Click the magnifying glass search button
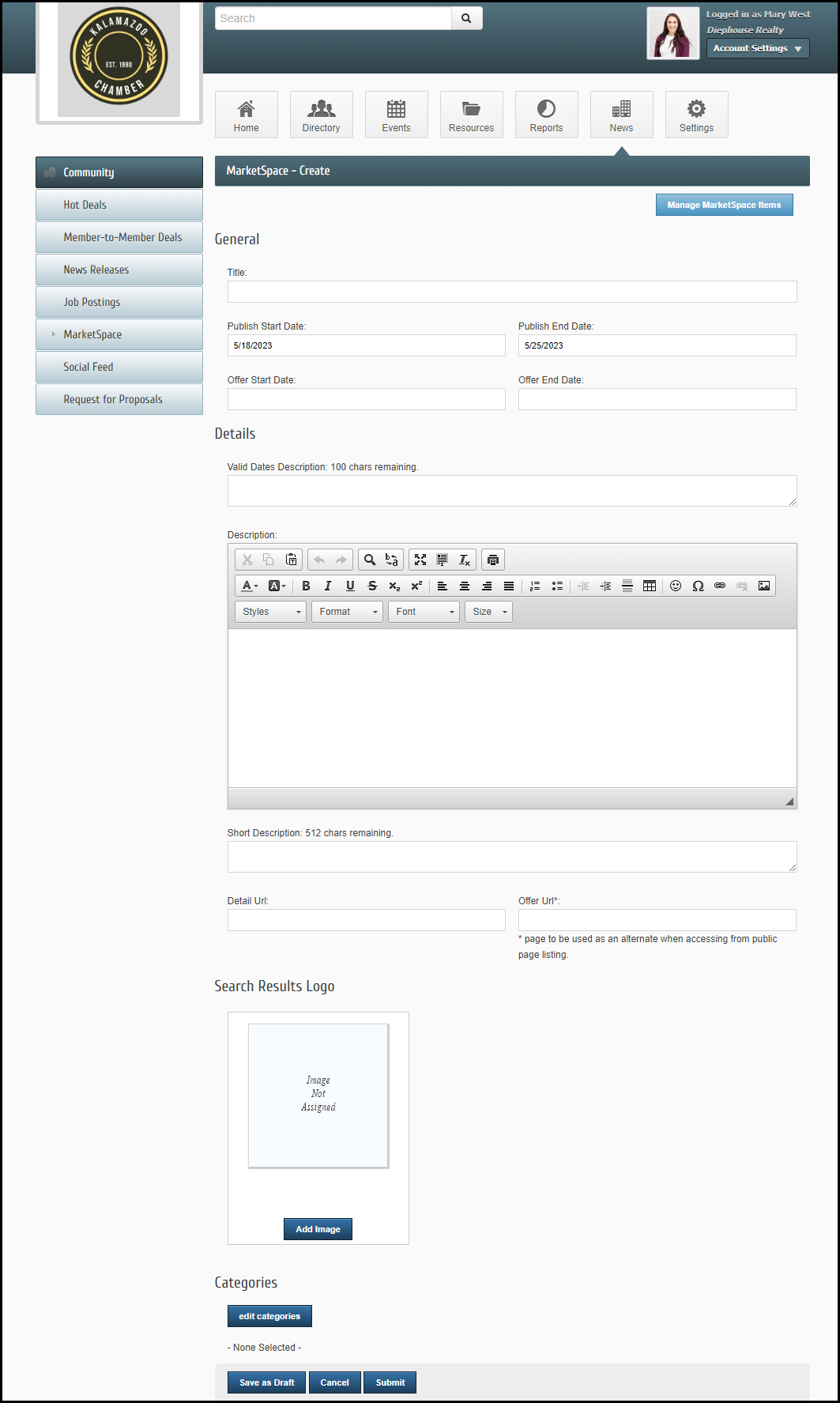The height and width of the screenshot is (1403, 840). pyautogui.click(x=466, y=18)
